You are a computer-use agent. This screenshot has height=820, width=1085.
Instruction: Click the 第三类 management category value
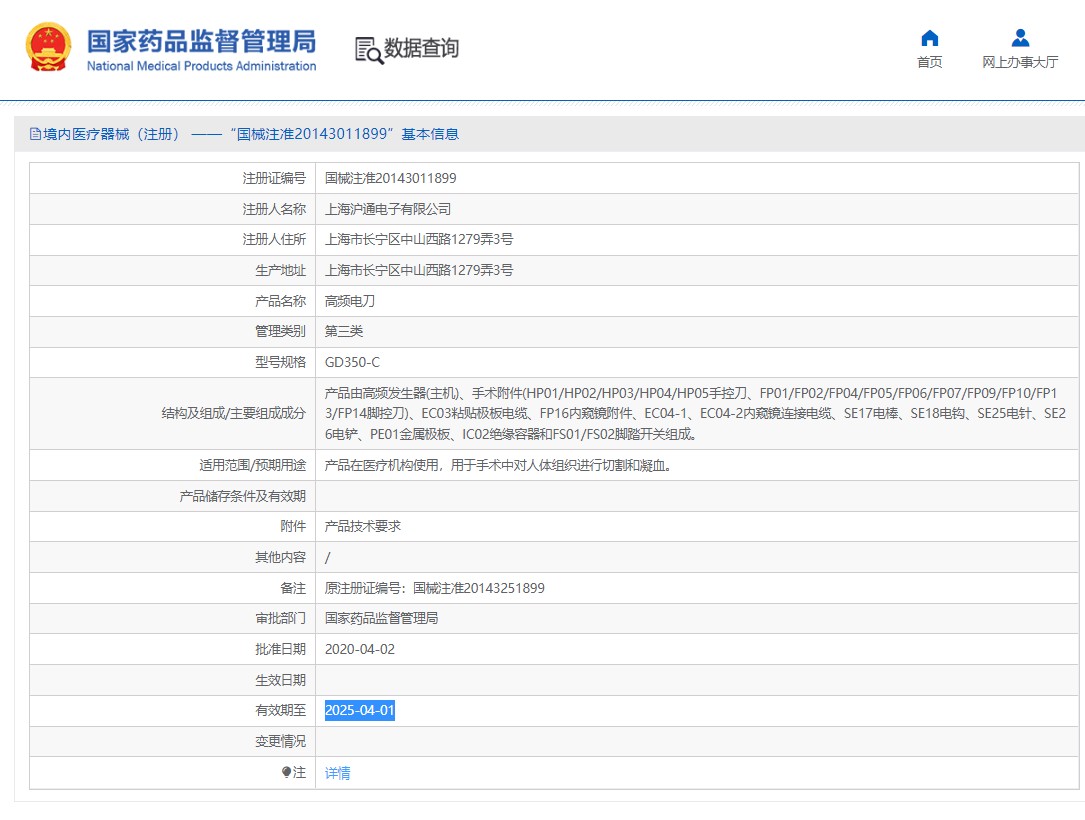tap(344, 331)
